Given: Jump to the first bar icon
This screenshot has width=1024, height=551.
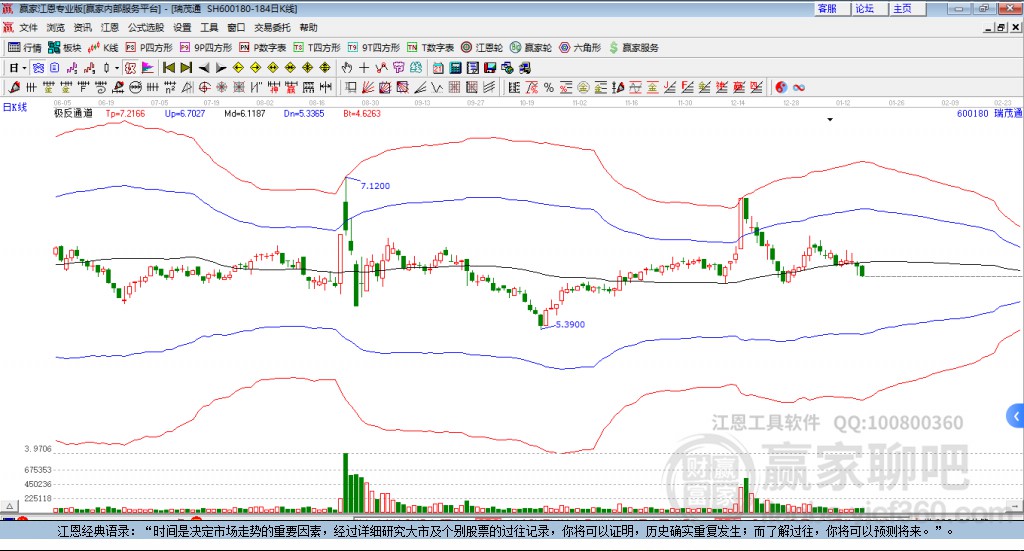Looking at the screenshot, I should (x=168, y=67).
